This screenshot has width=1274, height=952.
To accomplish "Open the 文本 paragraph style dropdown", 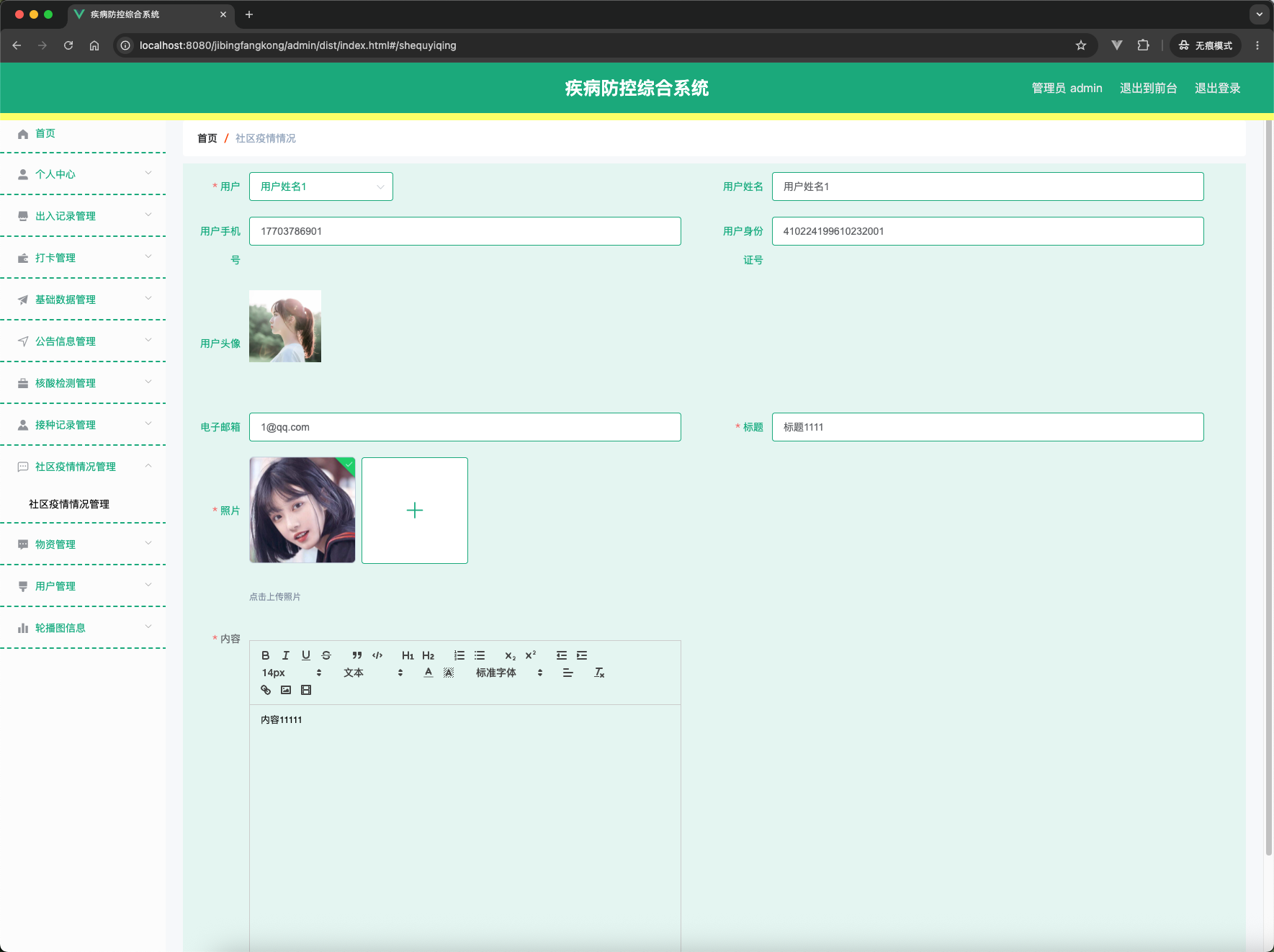I will pos(373,673).
